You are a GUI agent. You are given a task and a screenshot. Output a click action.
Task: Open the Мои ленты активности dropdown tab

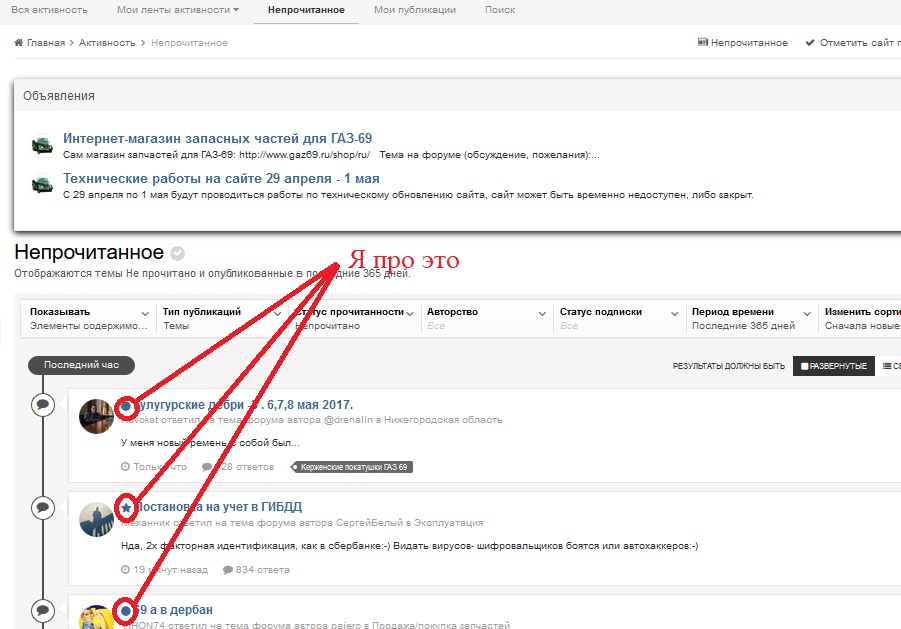[x=178, y=10]
